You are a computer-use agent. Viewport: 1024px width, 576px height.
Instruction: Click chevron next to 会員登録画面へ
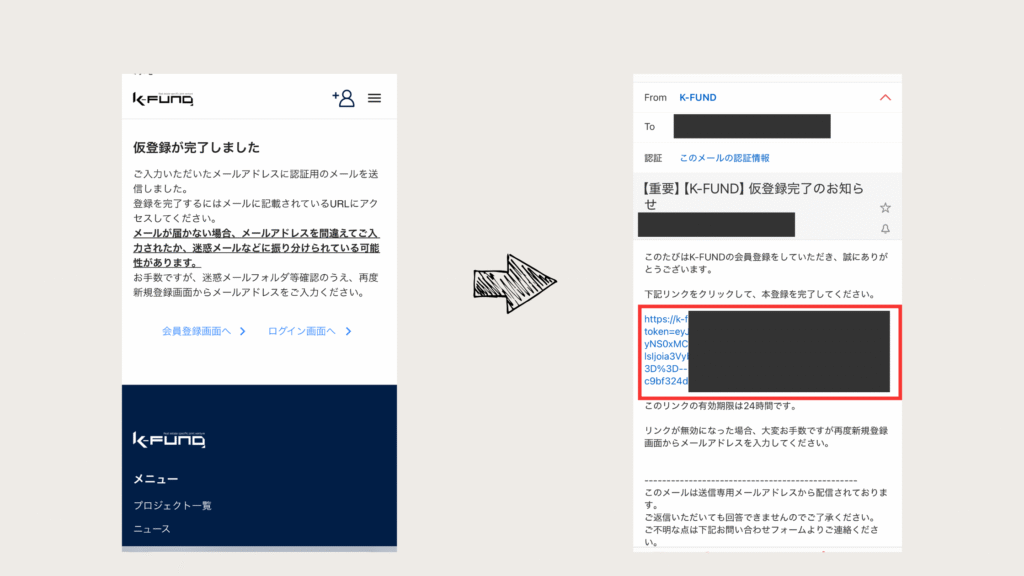tap(242, 331)
